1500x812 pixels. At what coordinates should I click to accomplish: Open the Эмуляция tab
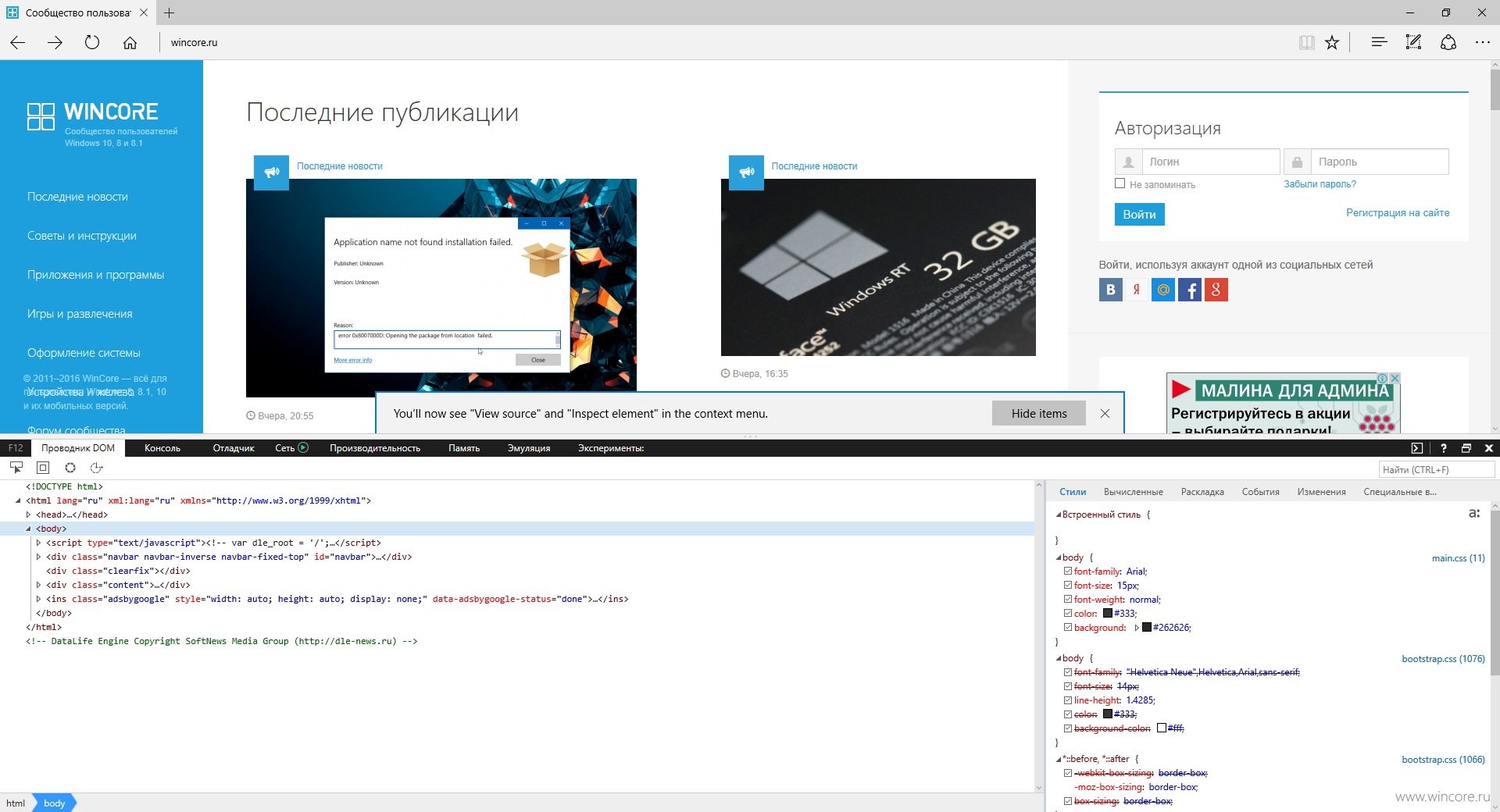tap(529, 448)
